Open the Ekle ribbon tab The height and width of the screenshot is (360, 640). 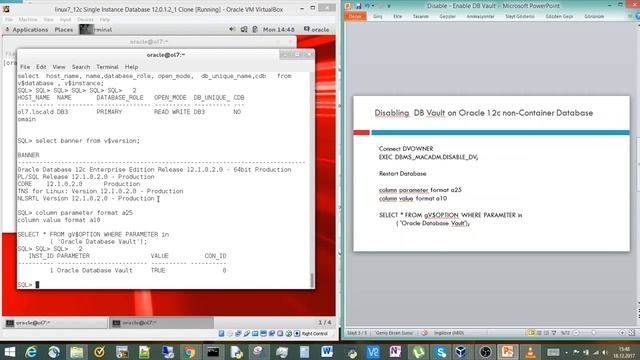[398, 16]
